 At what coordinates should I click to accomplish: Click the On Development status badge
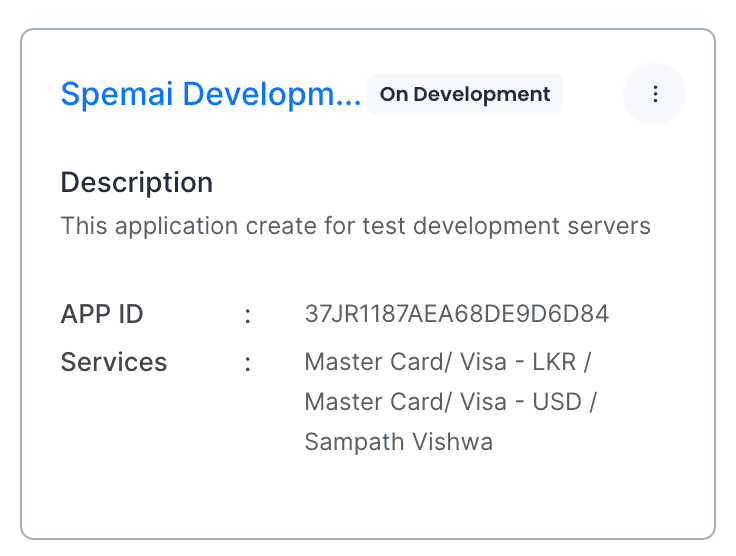(465, 94)
